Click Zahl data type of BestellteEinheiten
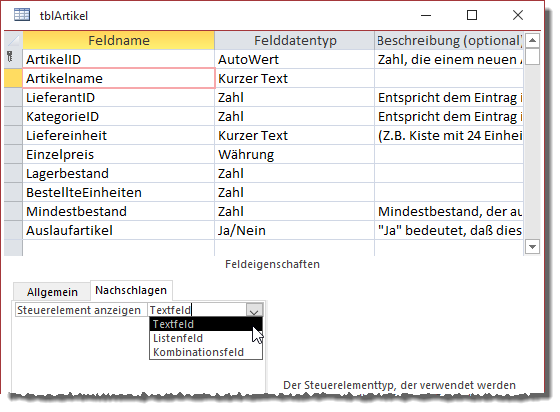 click(x=295, y=192)
